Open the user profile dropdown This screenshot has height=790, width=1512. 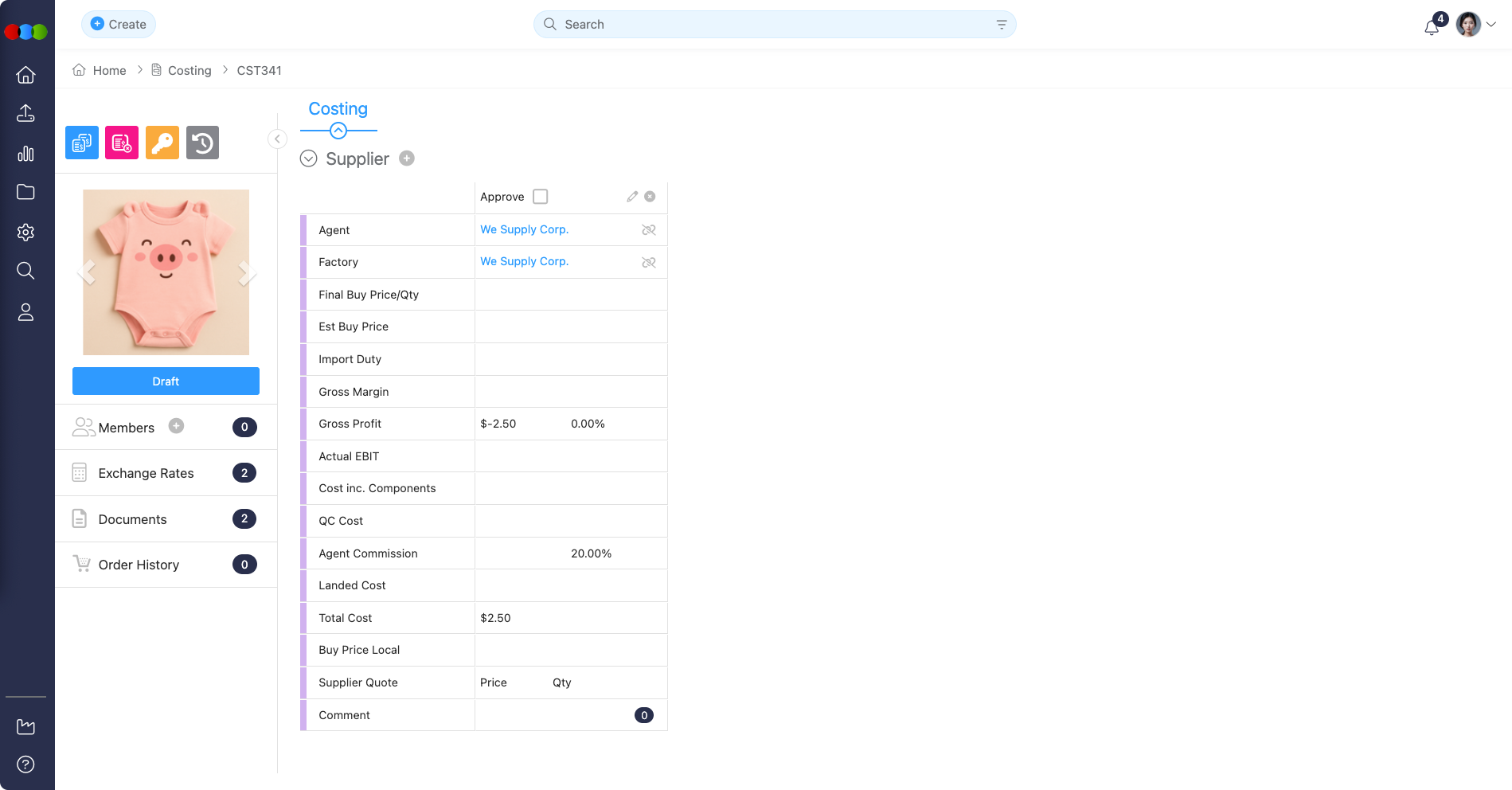pyautogui.click(x=1477, y=25)
